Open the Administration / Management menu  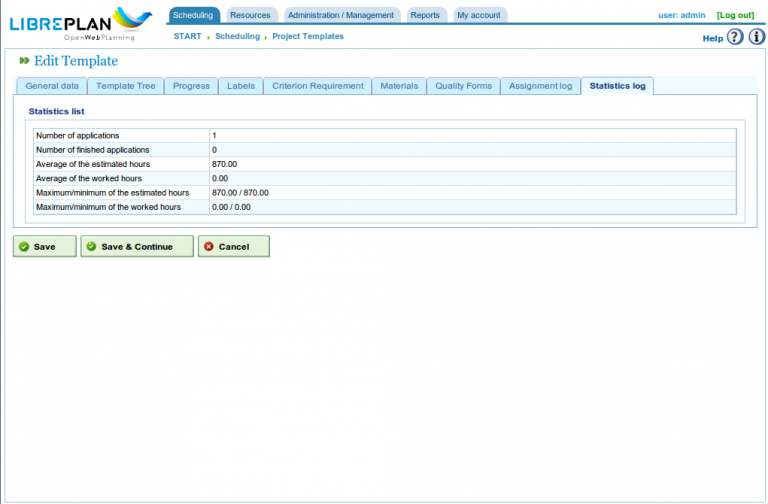341,15
